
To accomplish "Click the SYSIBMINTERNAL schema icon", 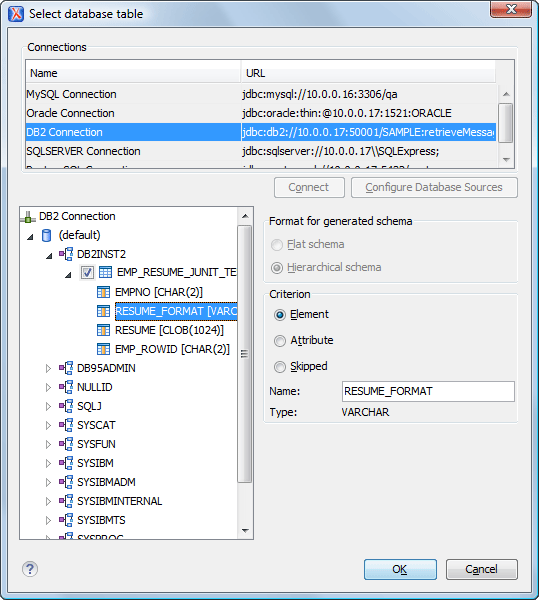I will [66, 501].
